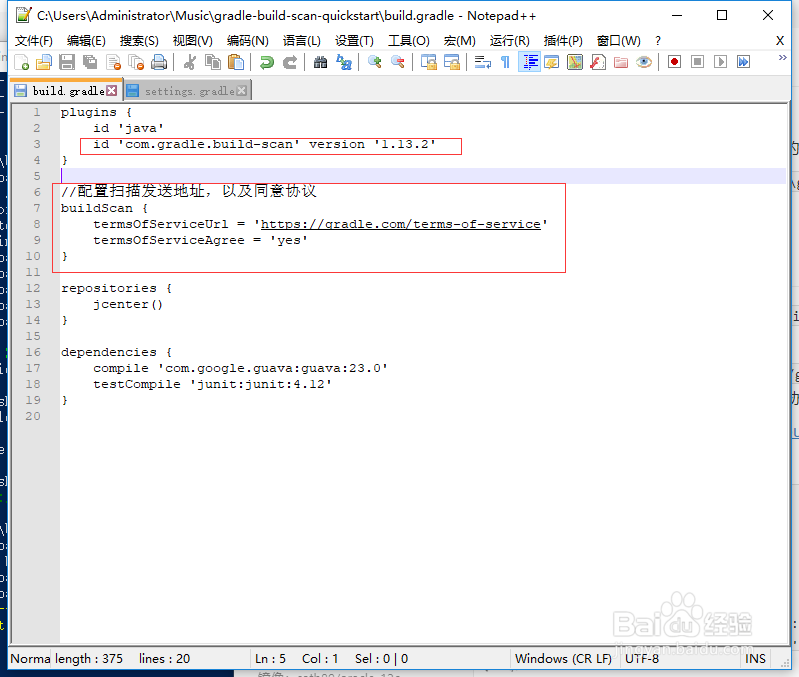This screenshot has height=677, width=799.
Task: Toggle word wrap from toolbar
Action: (x=482, y=62)
